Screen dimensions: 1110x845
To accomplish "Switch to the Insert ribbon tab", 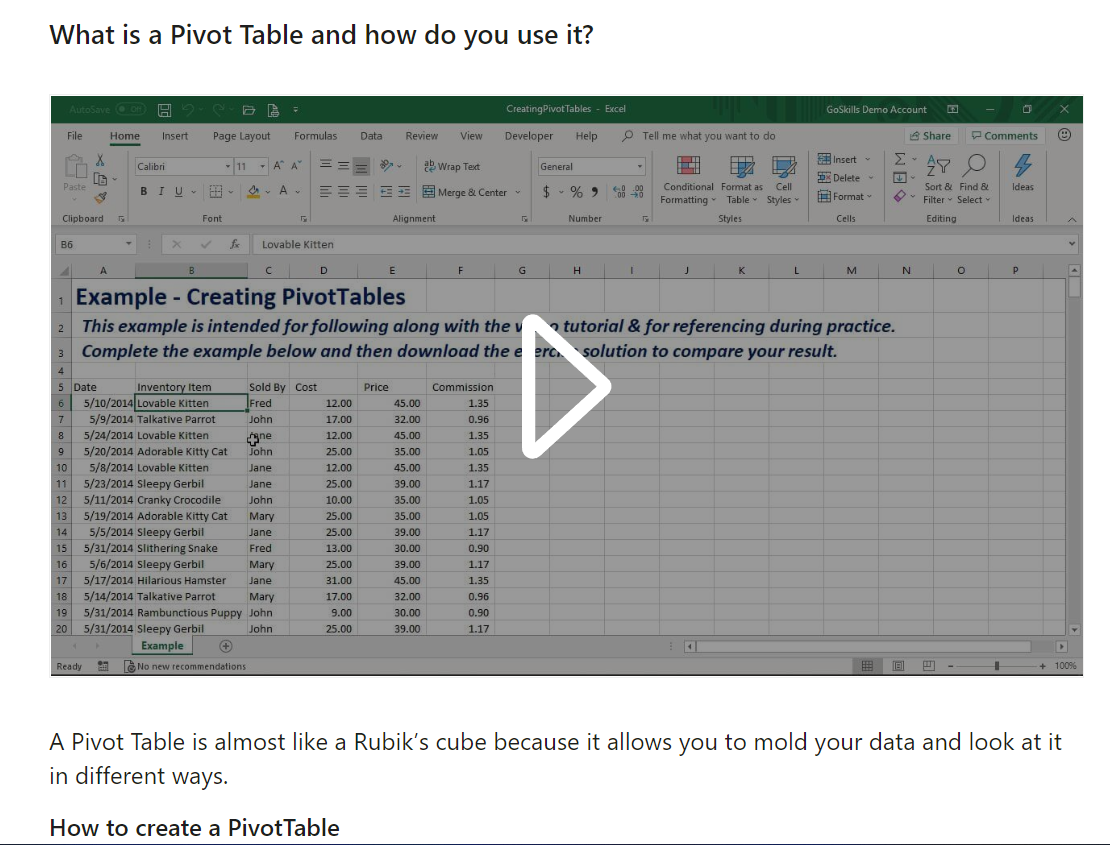I will click(x=175, y=136).
